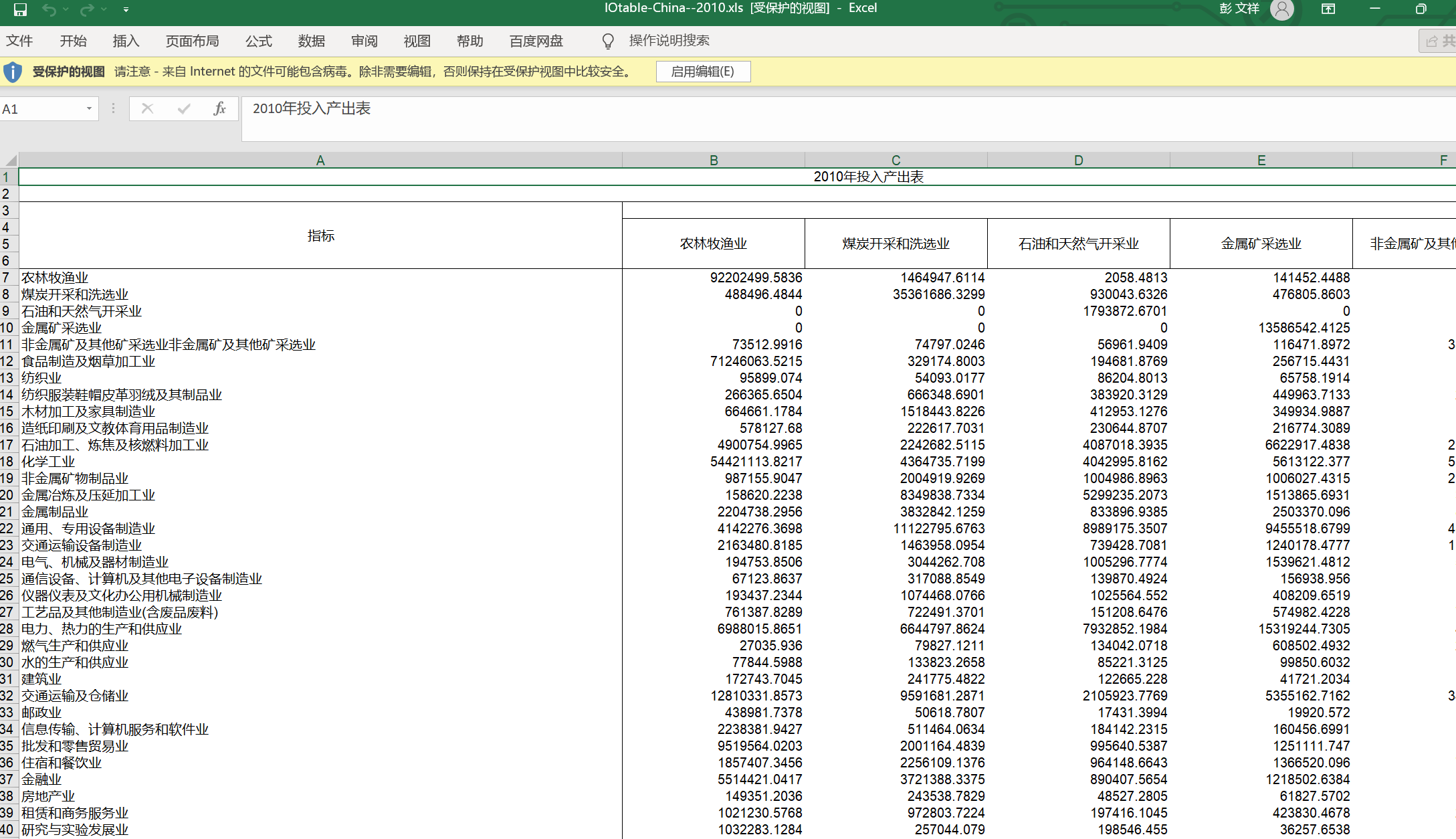Viewport: 1456px width, 839px height.
Task: Open the 页面布局 ribbon tab
Action: pos(193,41)
